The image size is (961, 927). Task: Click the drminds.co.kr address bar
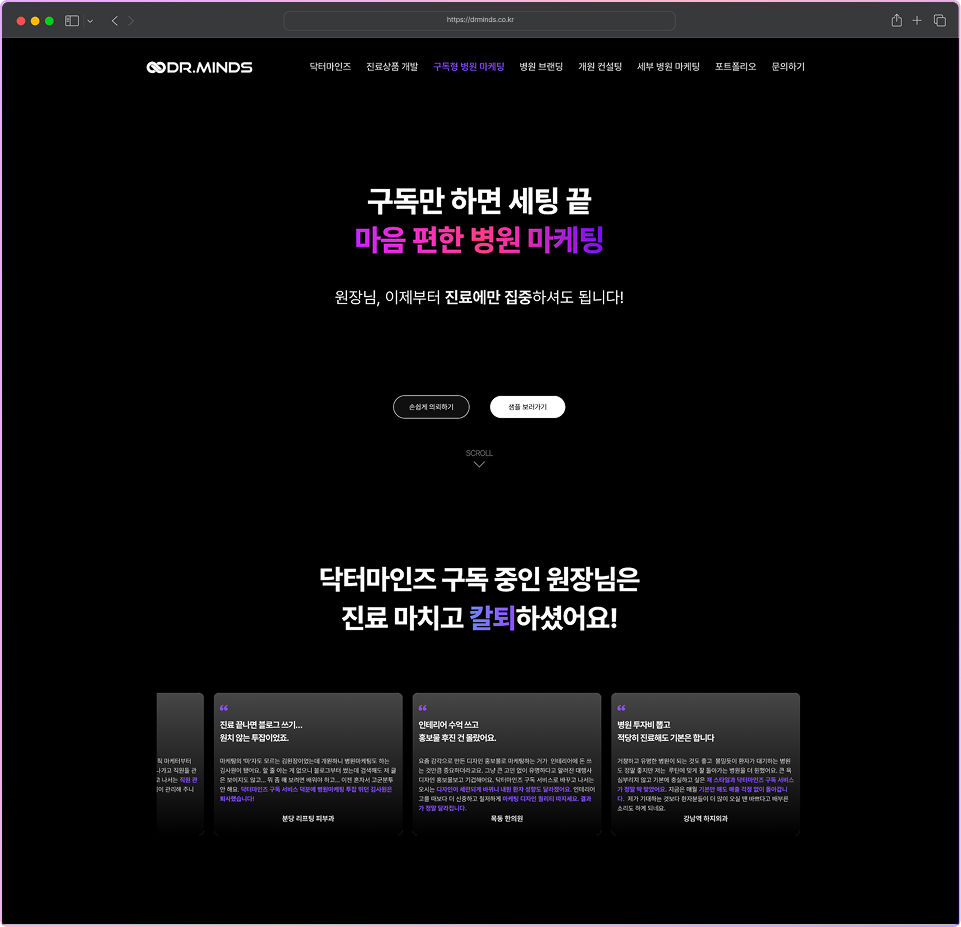click(x=479, y=20)
